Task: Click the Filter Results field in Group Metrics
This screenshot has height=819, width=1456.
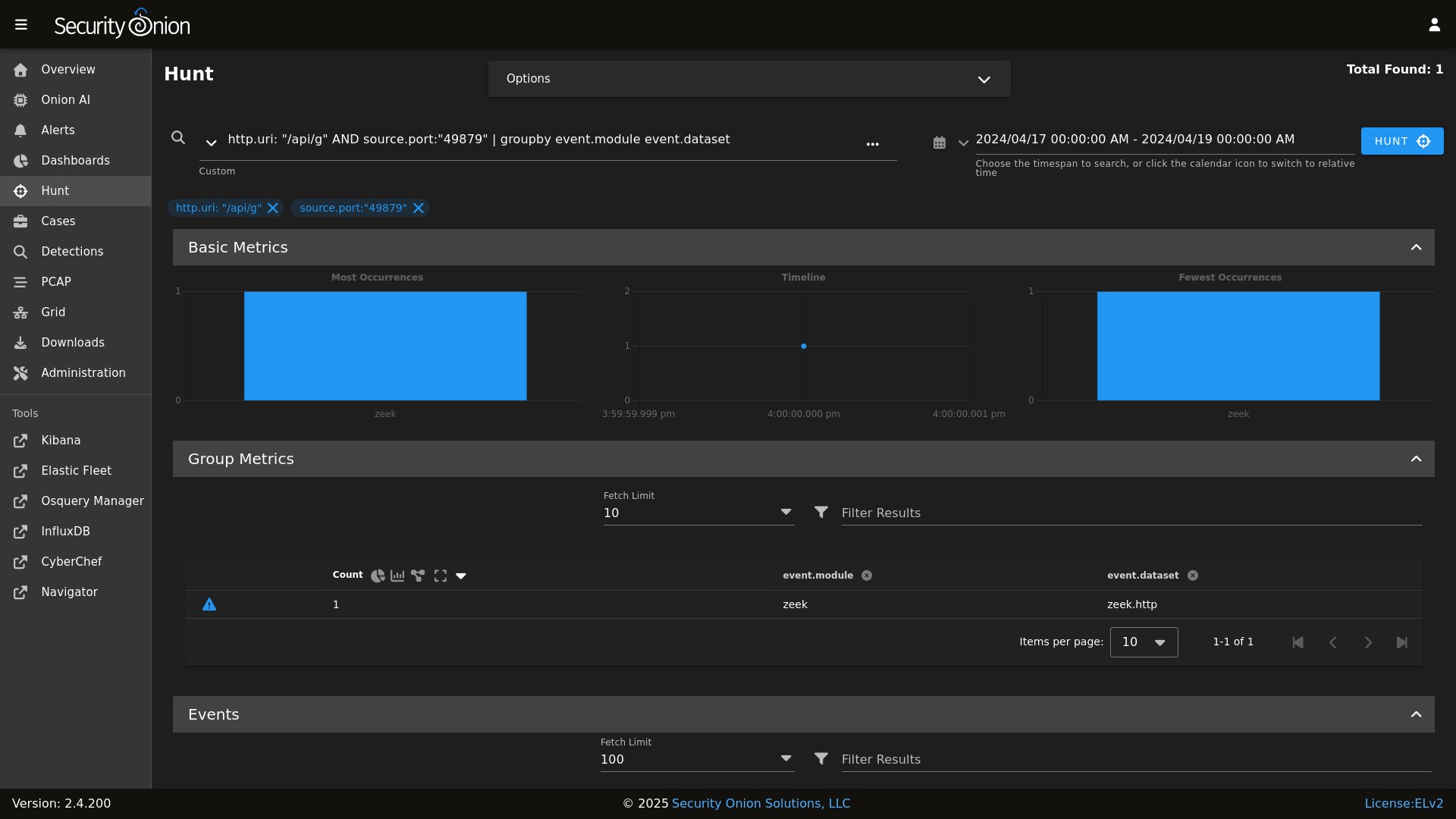Action: click(x=986, y=513)
